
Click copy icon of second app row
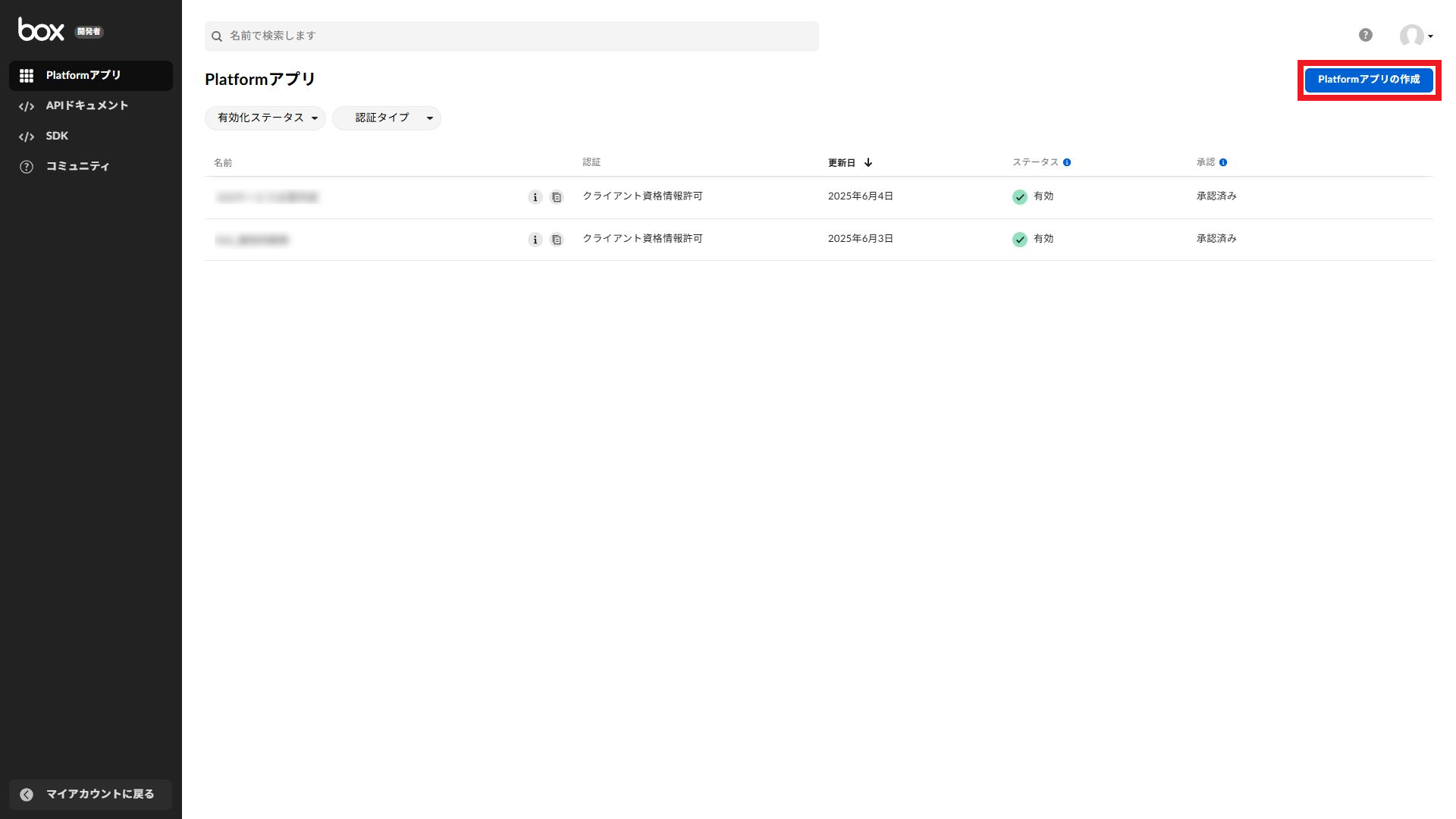pyautogui.click(x=557, y=240)
